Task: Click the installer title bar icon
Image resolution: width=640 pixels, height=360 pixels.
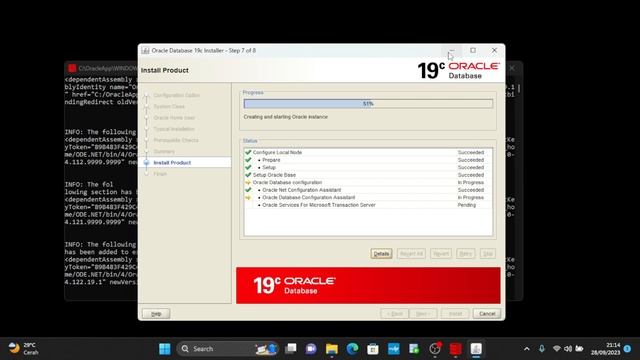Action: coord(145,51)
